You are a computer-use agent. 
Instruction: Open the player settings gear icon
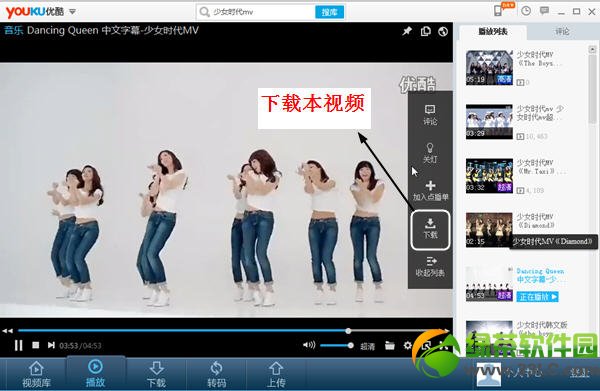pos(408,345)
